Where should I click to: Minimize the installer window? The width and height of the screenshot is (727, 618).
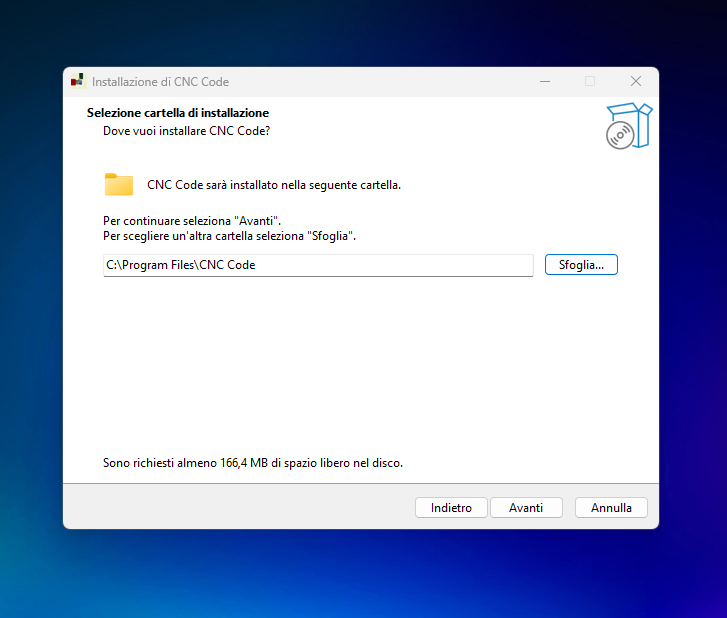point(545,82)
